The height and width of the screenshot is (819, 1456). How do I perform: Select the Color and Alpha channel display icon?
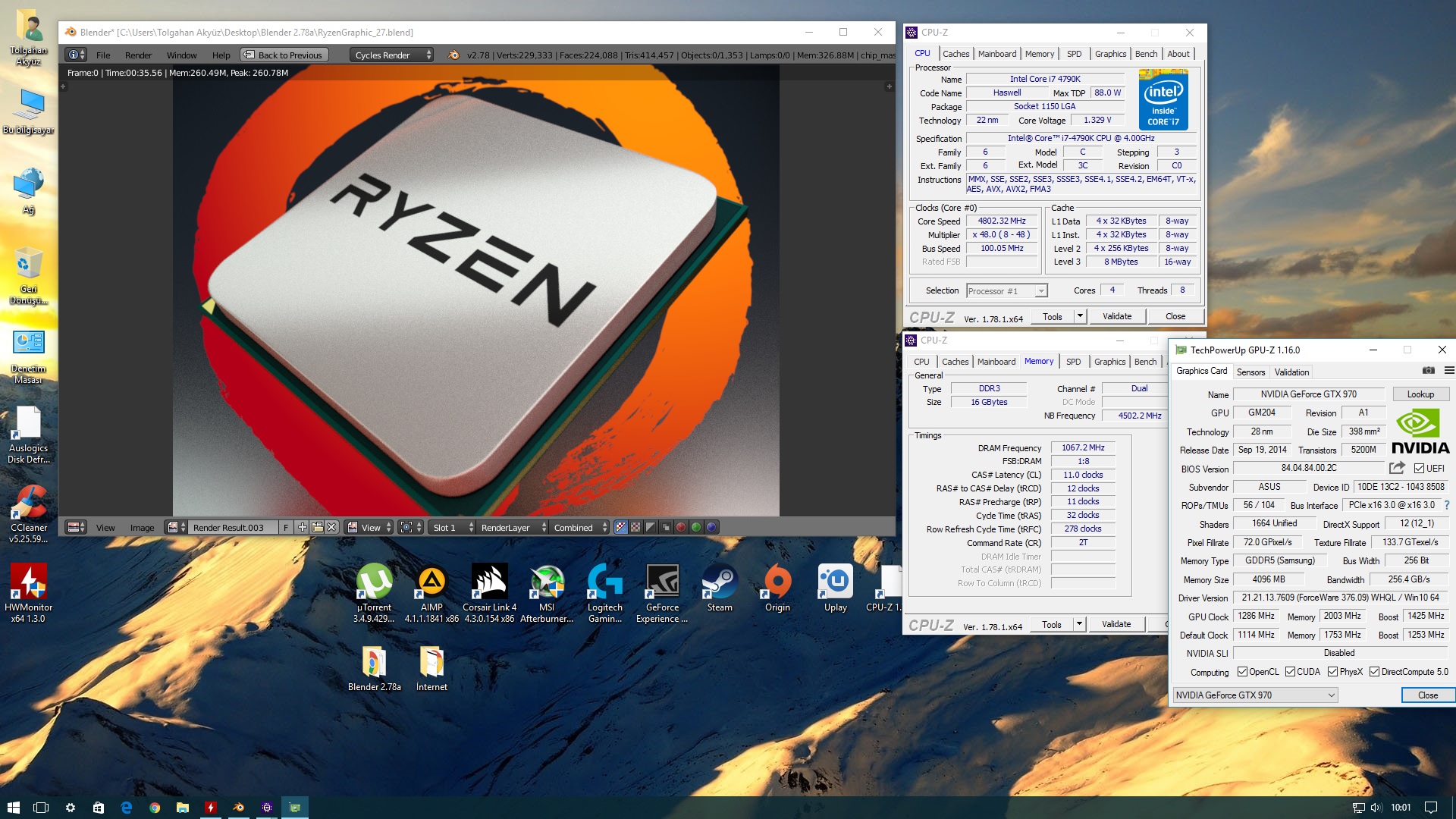pos(621,527)
